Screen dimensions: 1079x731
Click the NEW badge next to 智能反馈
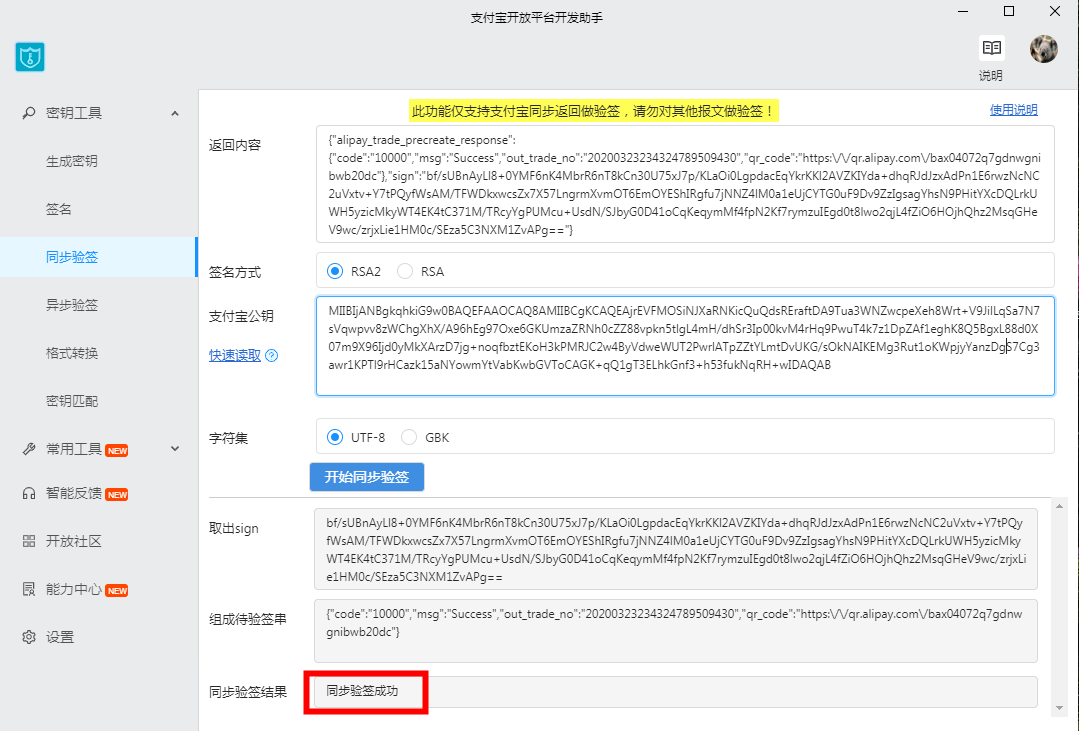pyautogui.click(x=117, y=495)
